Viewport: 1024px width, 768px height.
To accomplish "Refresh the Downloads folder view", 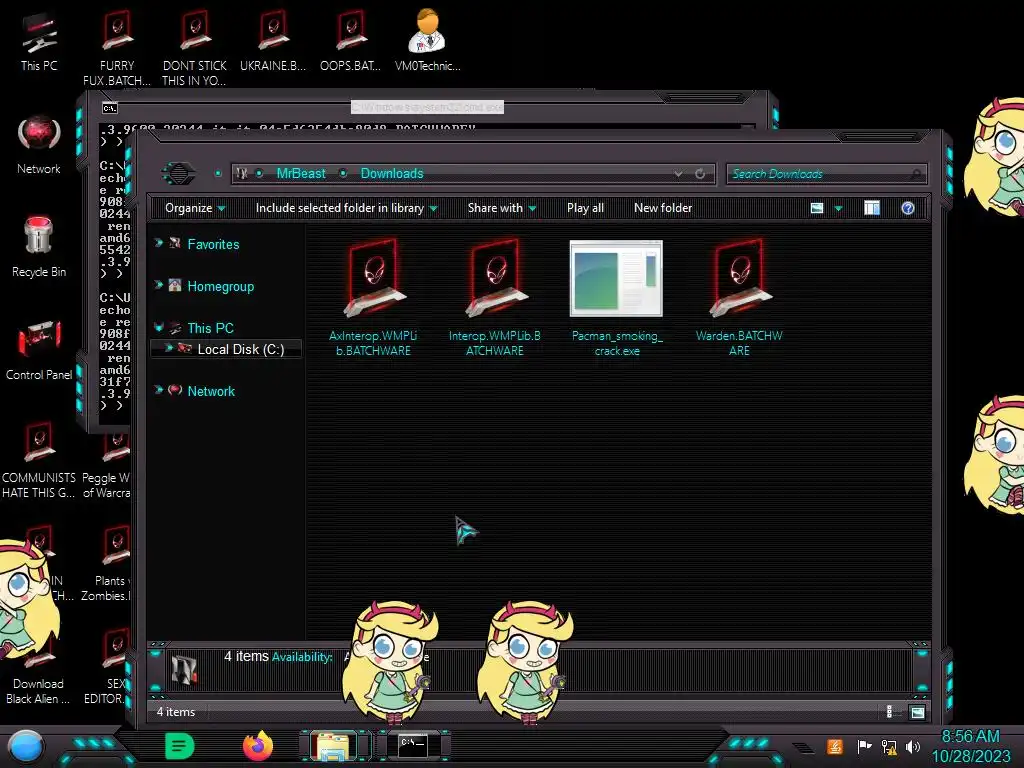I will pyautogui.click(x=700, y=174).
